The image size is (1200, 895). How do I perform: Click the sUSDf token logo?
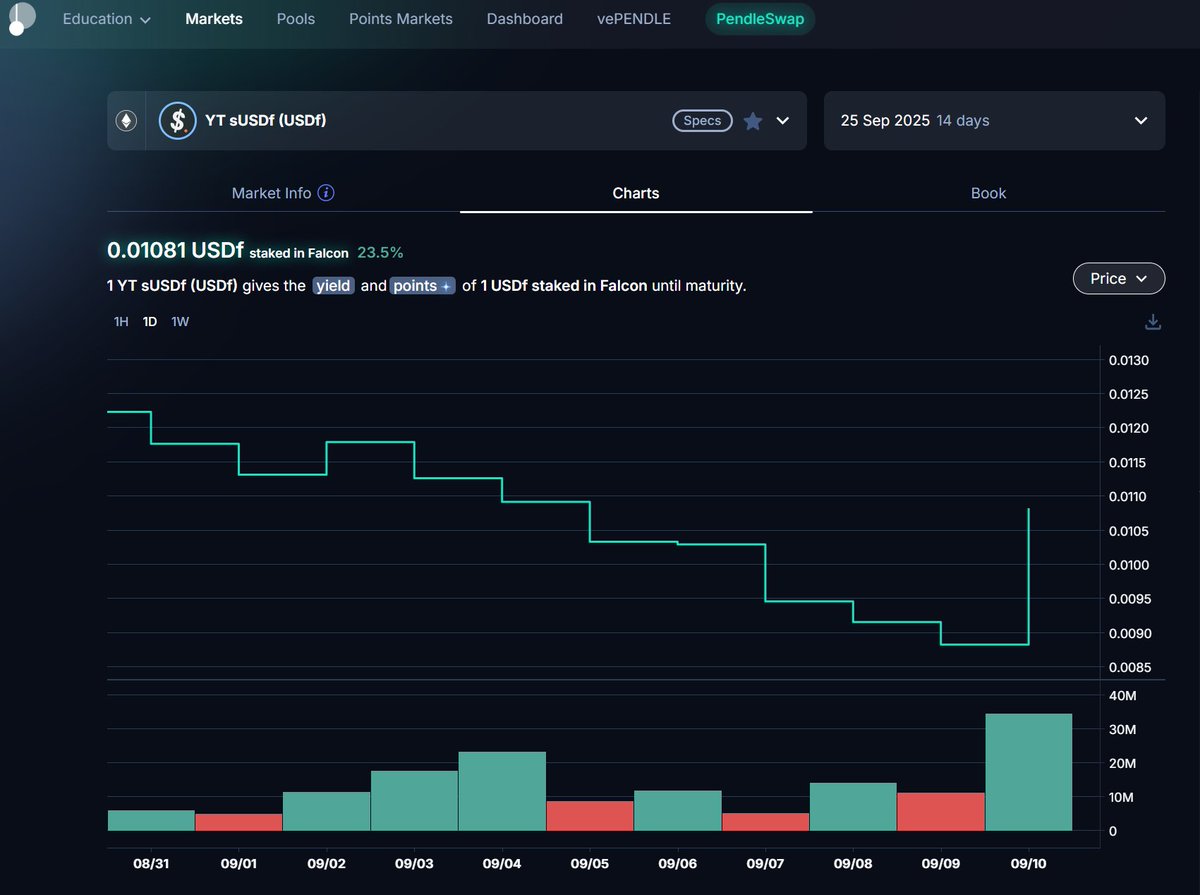point(178,121)
